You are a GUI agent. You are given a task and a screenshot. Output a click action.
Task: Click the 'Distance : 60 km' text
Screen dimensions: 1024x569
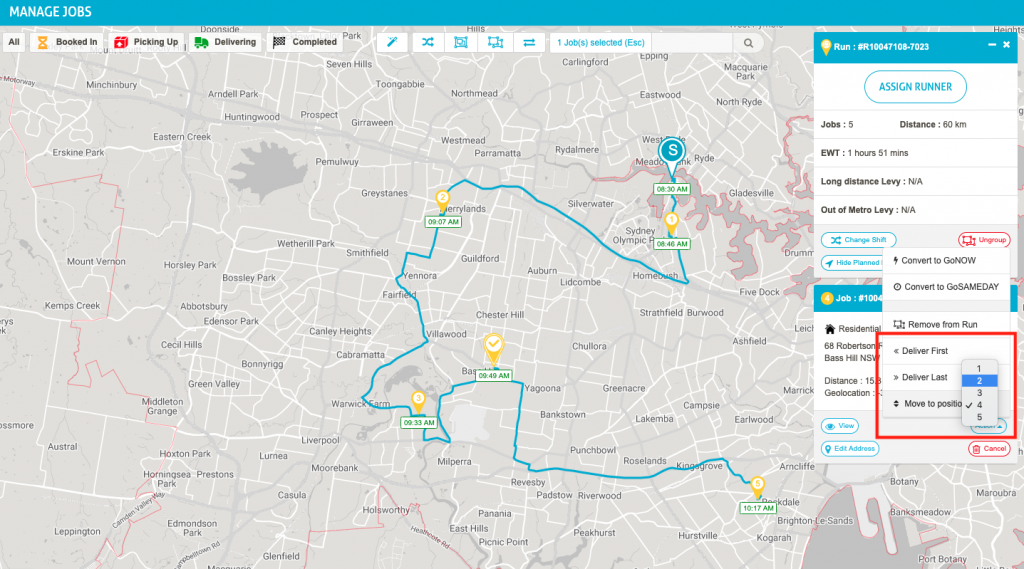click(933, 125)
